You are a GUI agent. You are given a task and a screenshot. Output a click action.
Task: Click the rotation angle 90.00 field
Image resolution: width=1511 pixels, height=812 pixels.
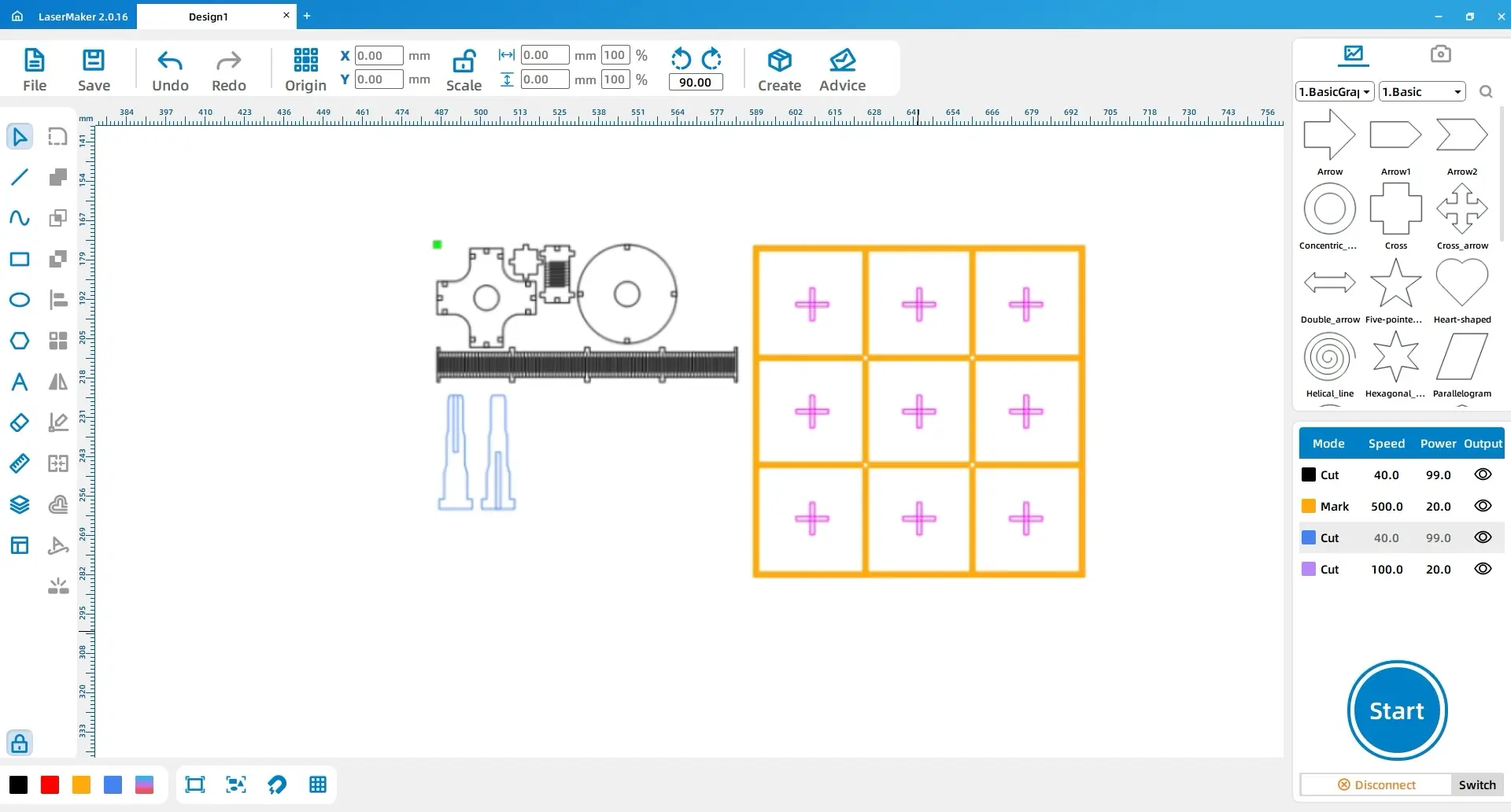(696, 82)
